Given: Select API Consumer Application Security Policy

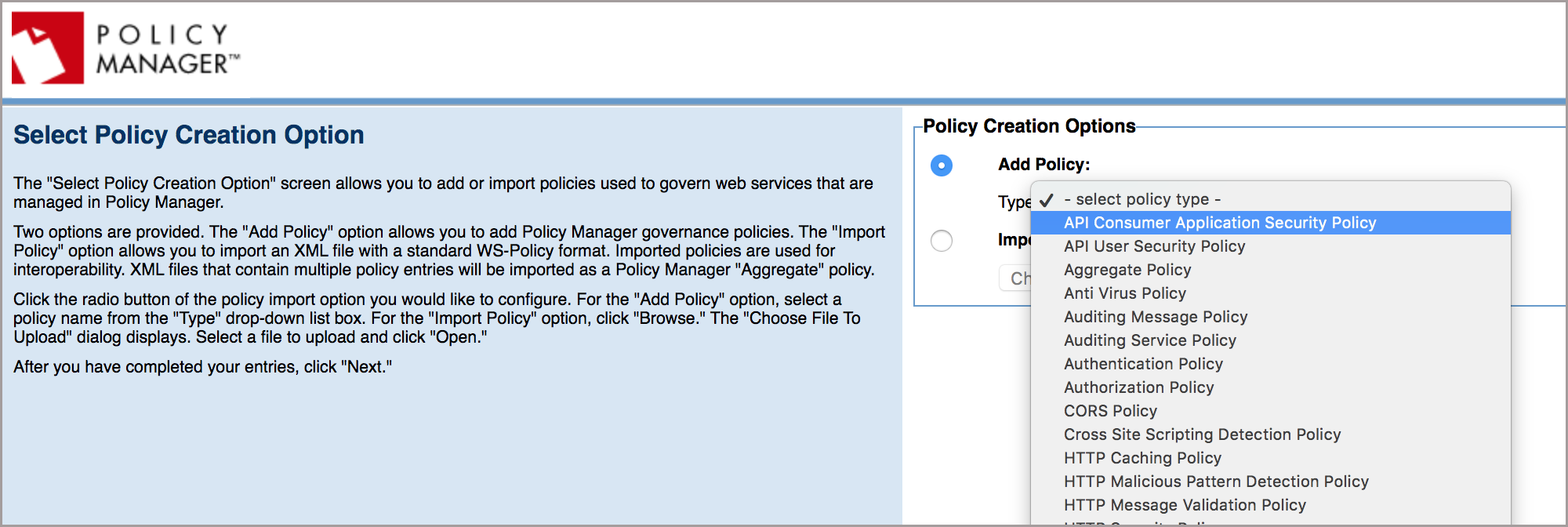Looking at the screenshot, I should (x=1219, y=224).
